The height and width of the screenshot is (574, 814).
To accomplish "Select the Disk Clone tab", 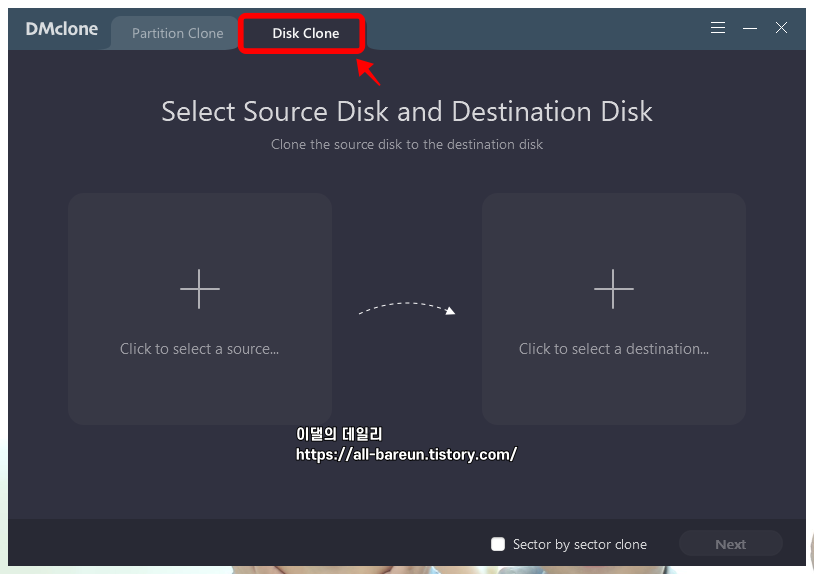I will click(x=306, y=33).
